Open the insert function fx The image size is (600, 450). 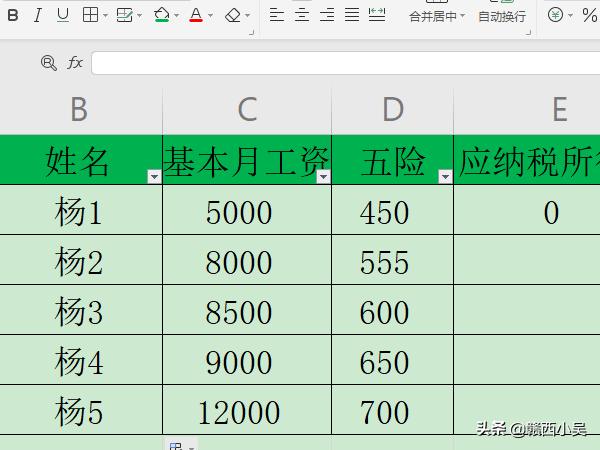(x=75, y=63)
